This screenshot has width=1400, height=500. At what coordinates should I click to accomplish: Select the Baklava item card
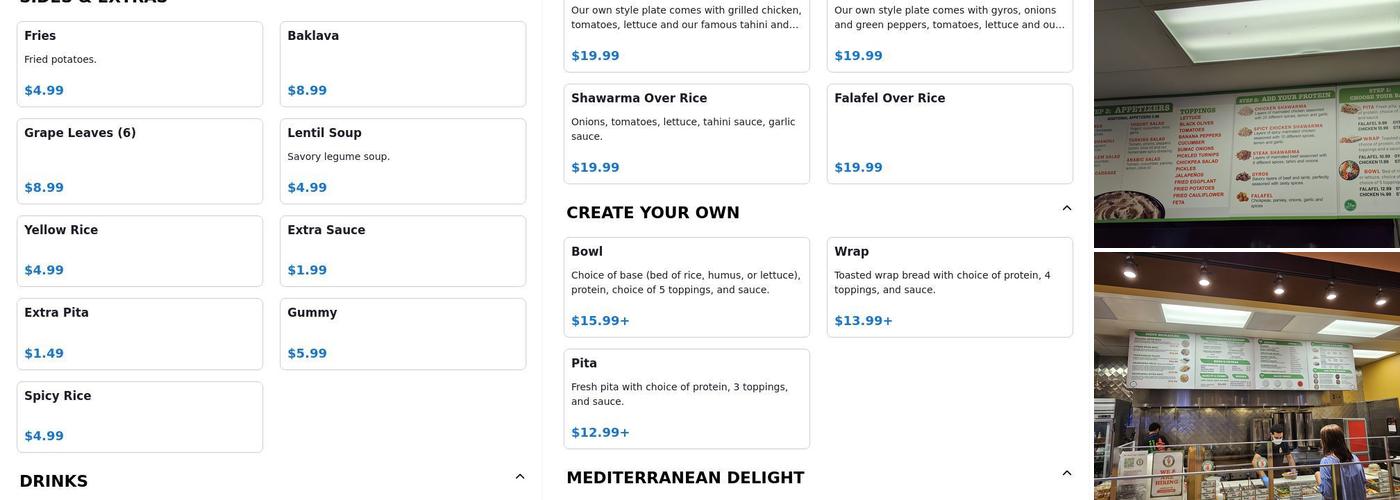point(402,64)
